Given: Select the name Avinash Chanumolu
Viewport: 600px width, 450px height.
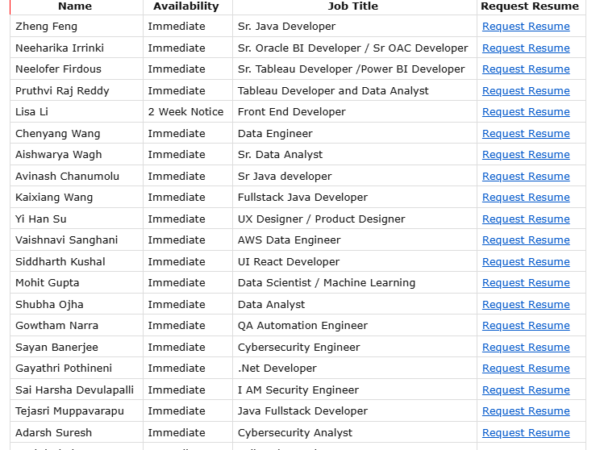Looking at the screenshot, I should 67,176.
